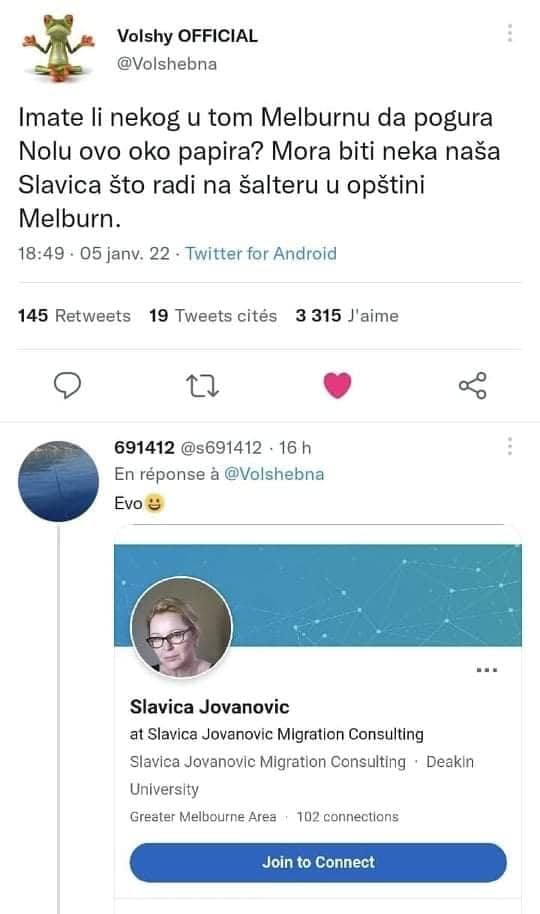Open three-dot menu on Volshy tweet
The image size is (540, 914).
pyautogui.click(x=510, y=33)
